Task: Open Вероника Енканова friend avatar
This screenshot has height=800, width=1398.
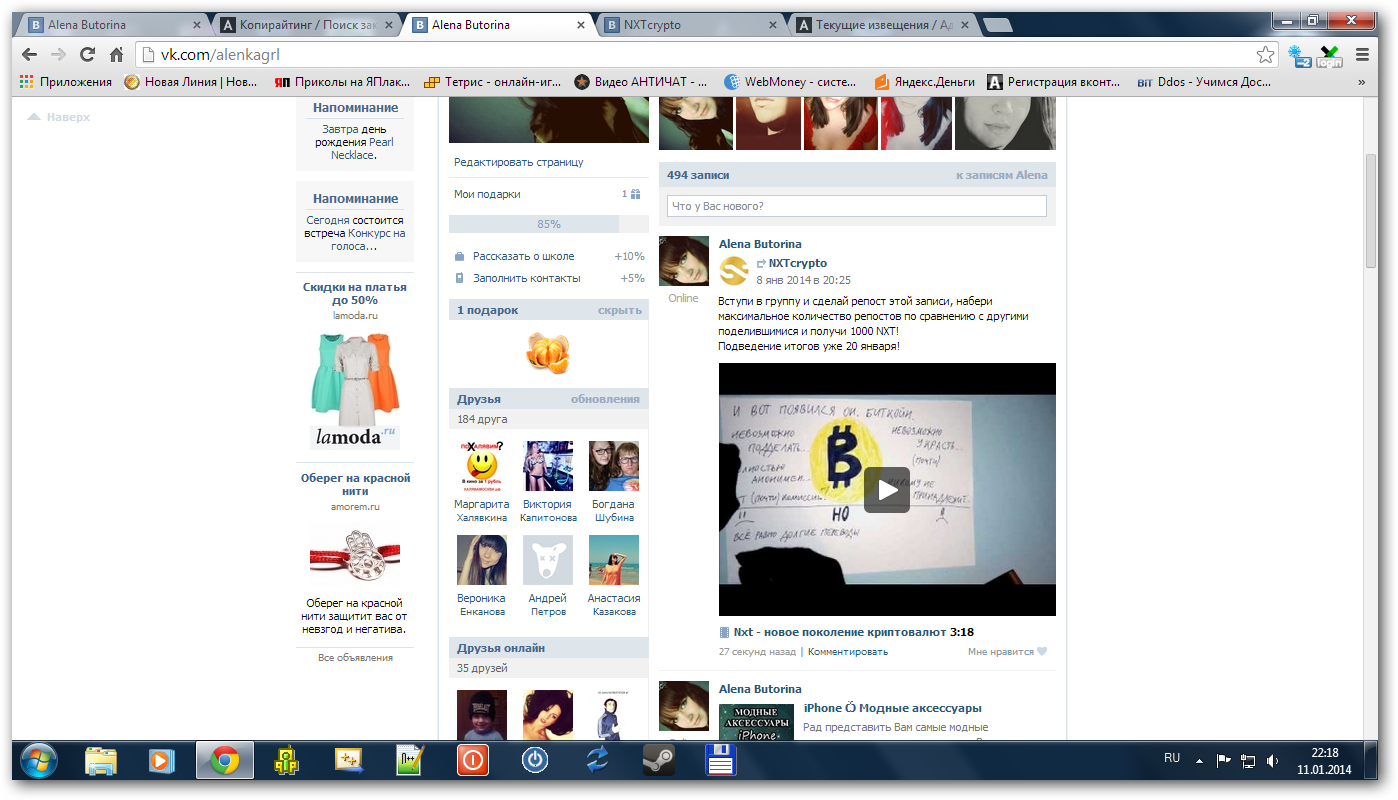Action: 482,560
